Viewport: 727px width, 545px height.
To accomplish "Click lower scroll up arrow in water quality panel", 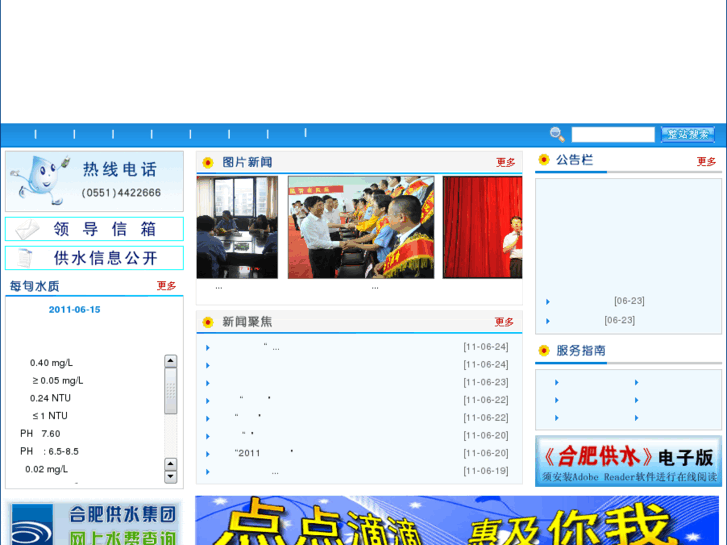I will [x=171, y=464].
